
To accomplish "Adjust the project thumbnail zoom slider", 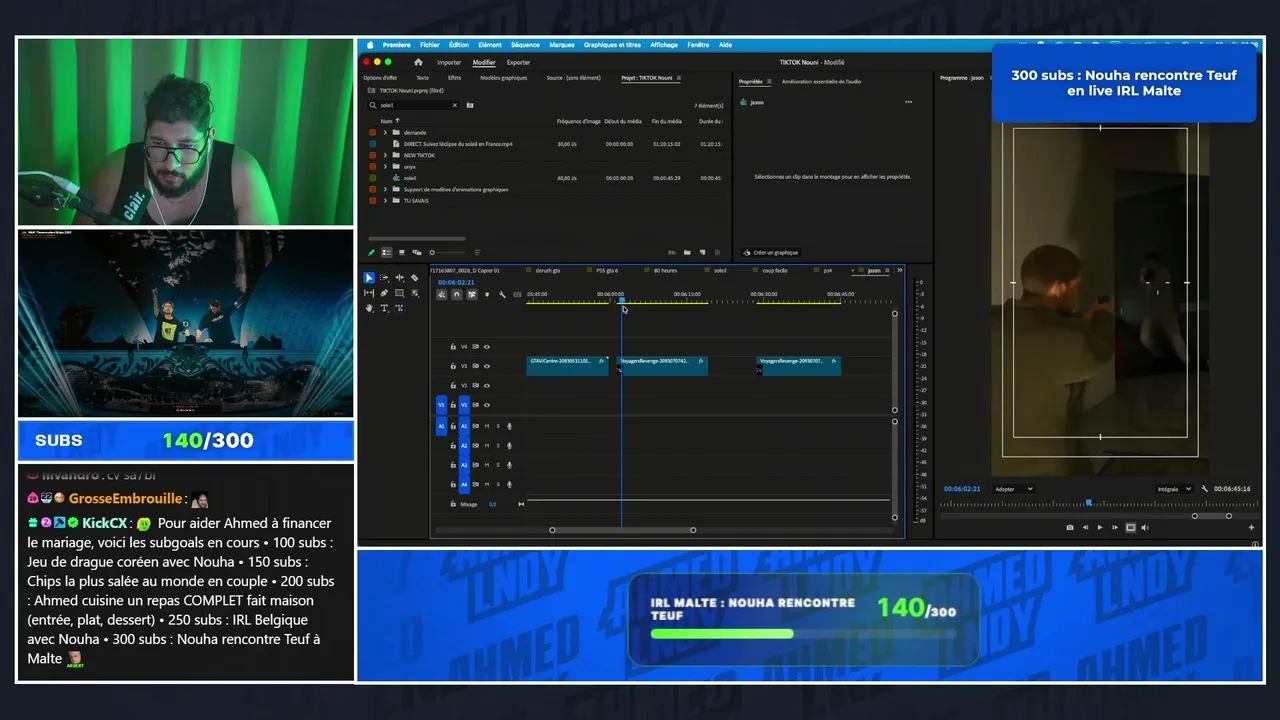I will tap(449, 252).
